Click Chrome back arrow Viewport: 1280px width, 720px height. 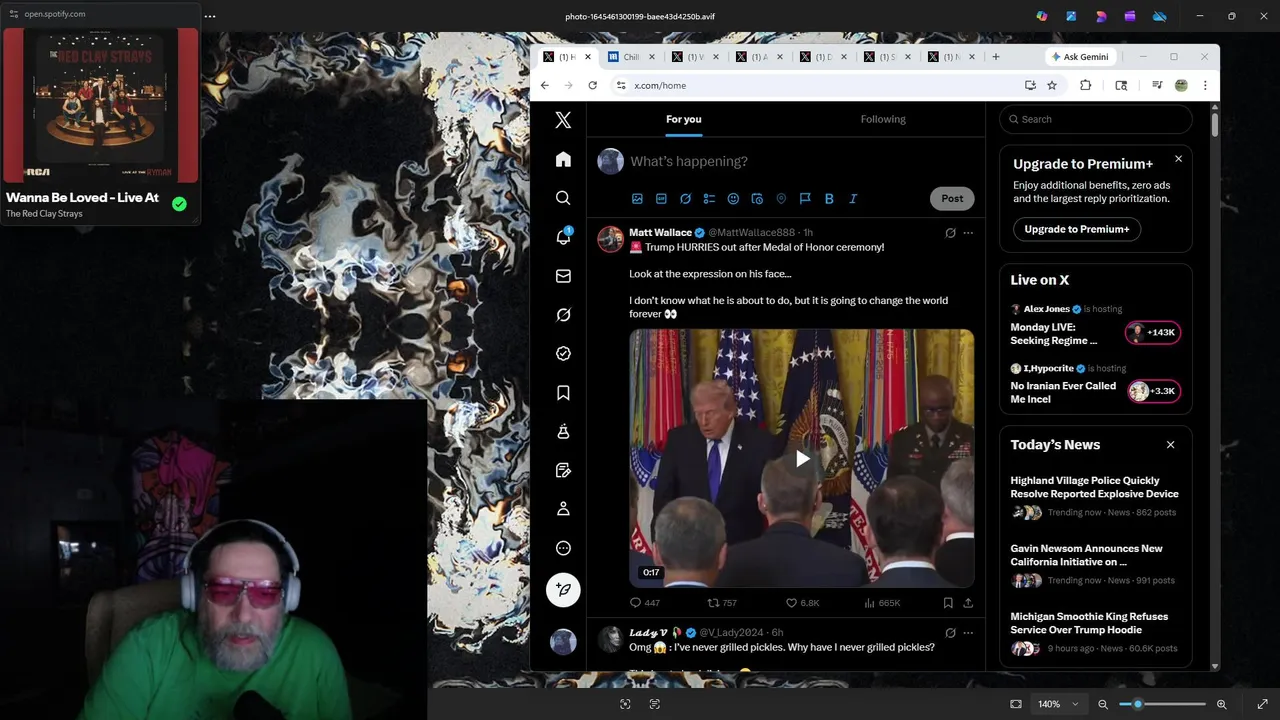[545, 86]
